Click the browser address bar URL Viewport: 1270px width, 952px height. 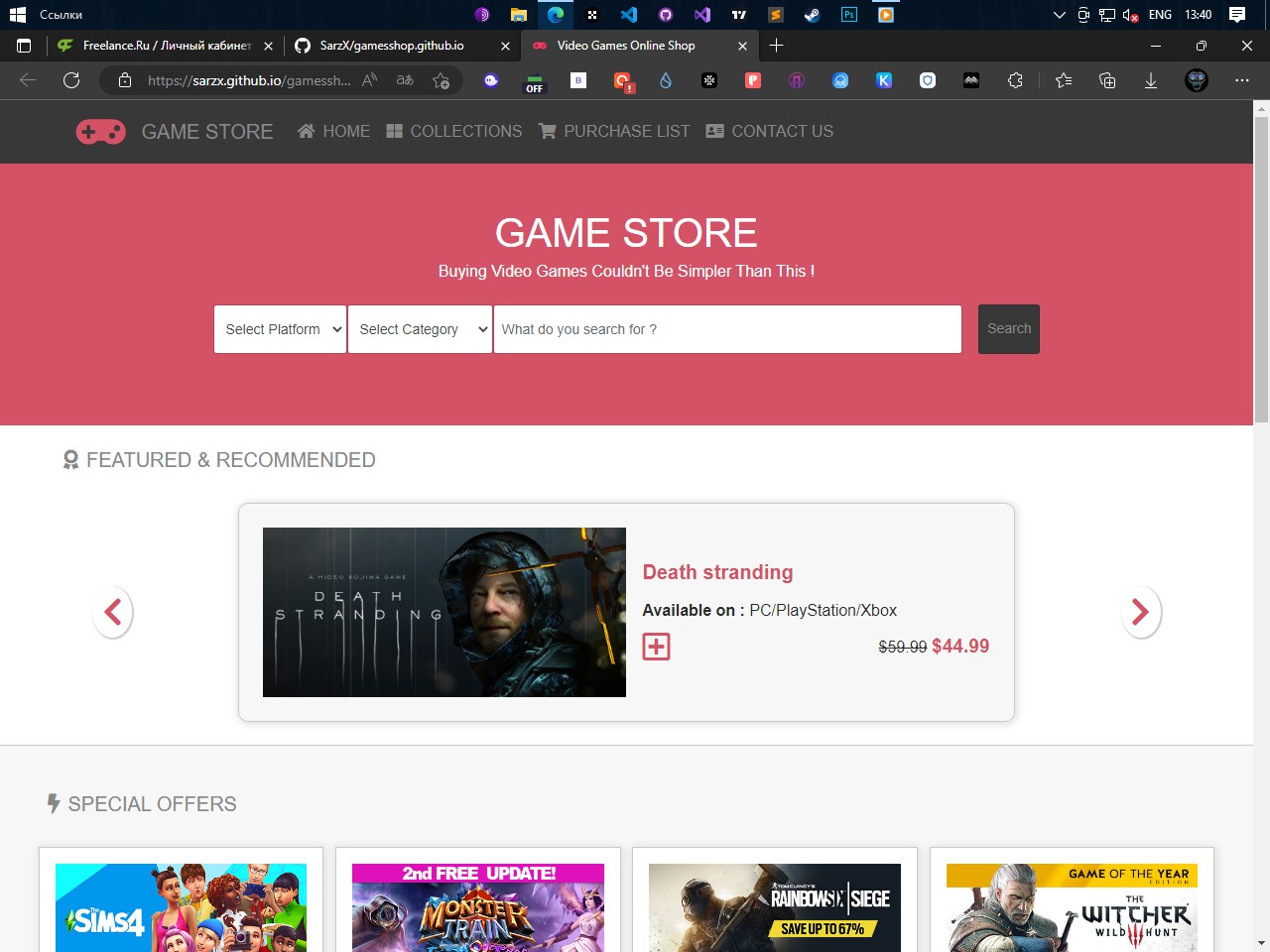tap(249, 80)
